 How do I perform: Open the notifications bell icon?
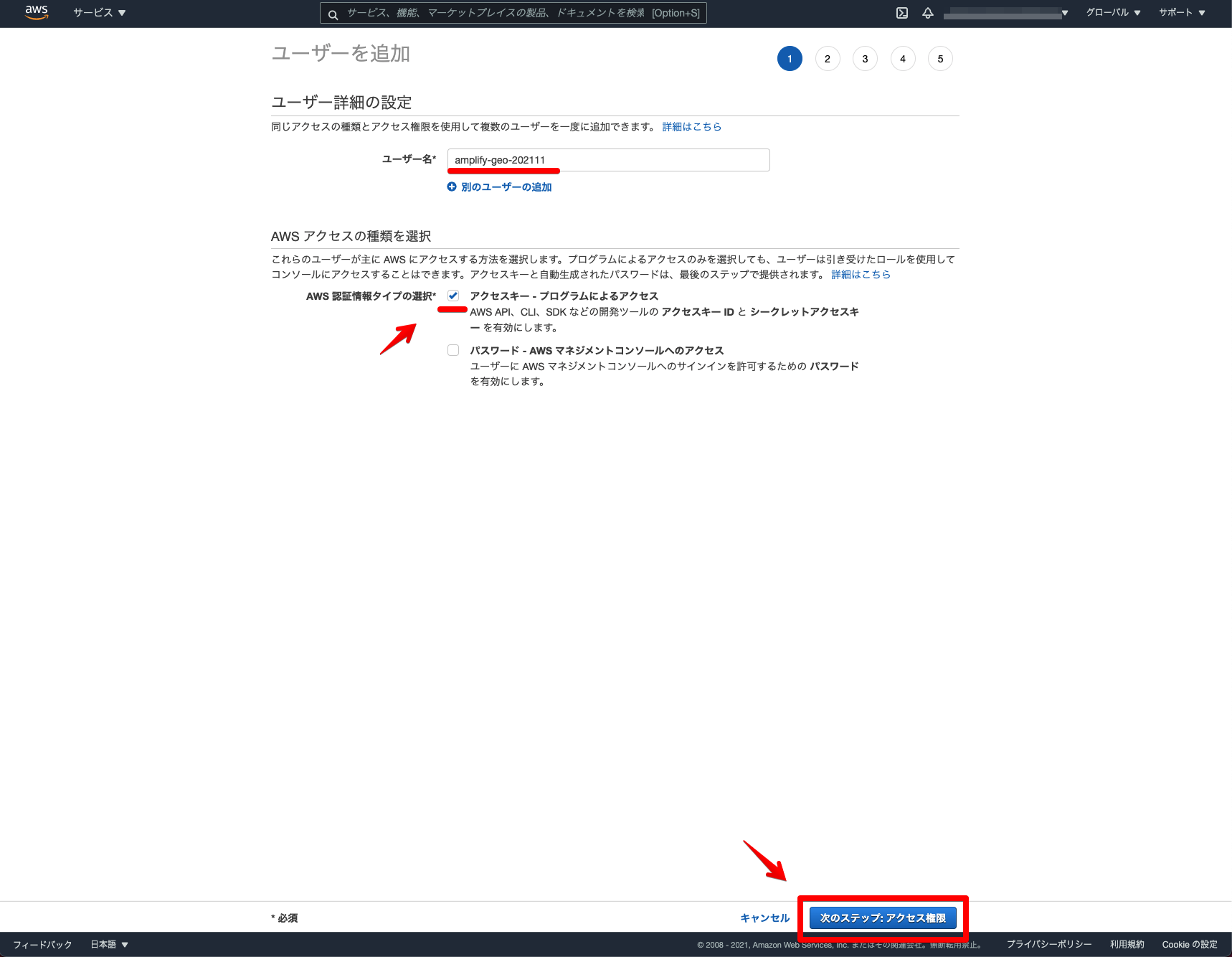928,13
